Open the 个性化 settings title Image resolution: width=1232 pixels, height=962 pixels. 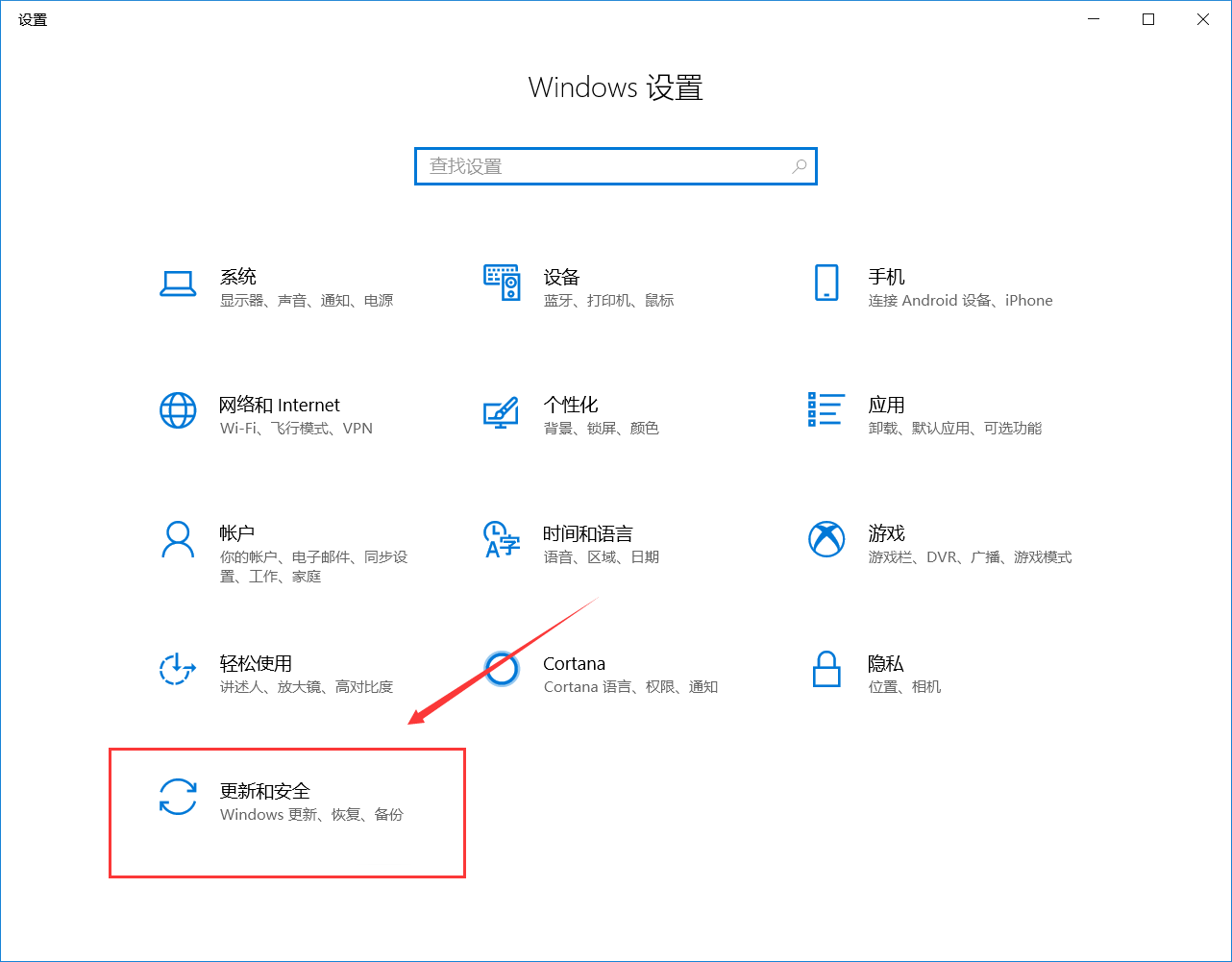tap(571, 405)
